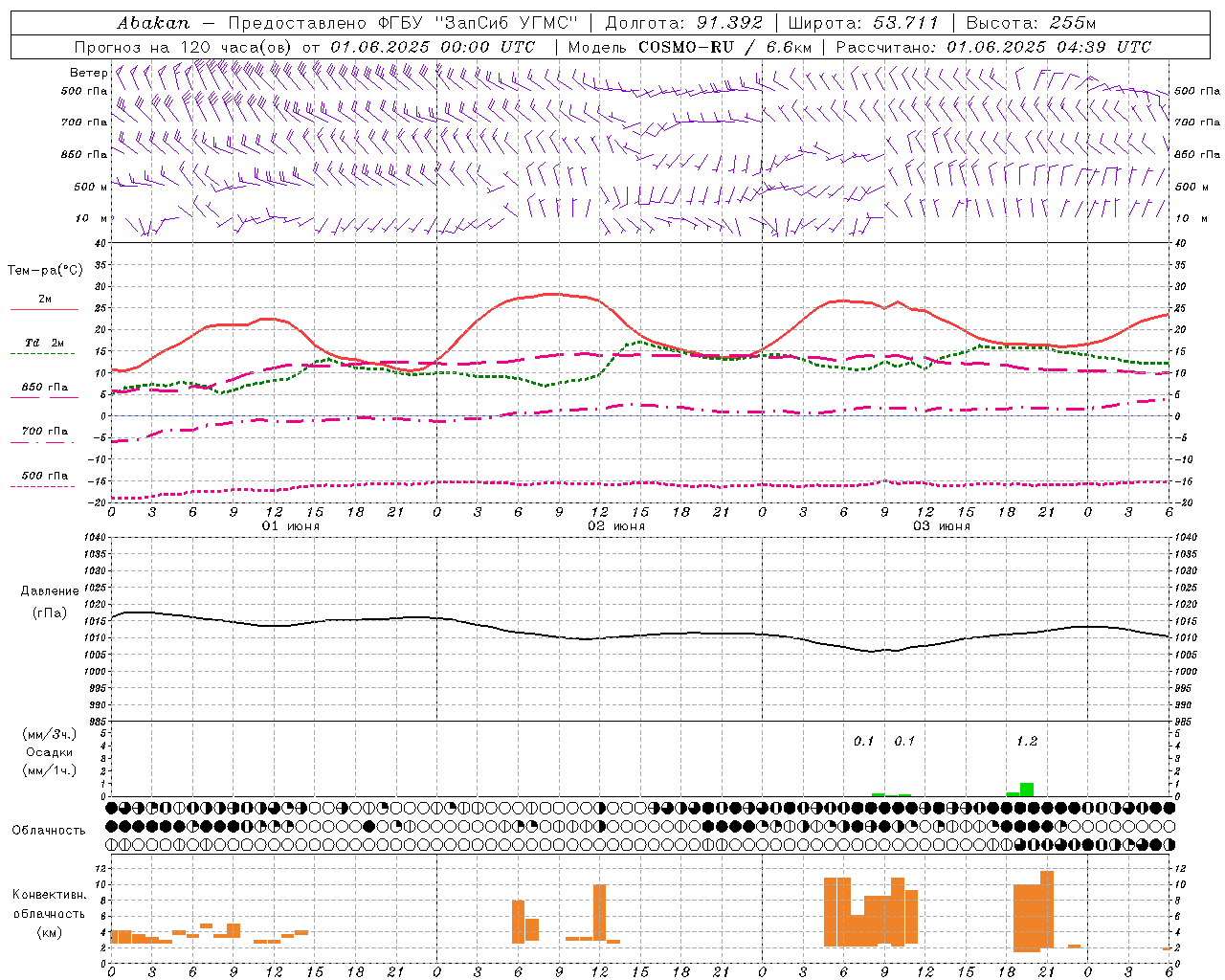Click the Td 2м dew point legend entry
Viewport: 1225px width, 980px height.
click(45, 343)
